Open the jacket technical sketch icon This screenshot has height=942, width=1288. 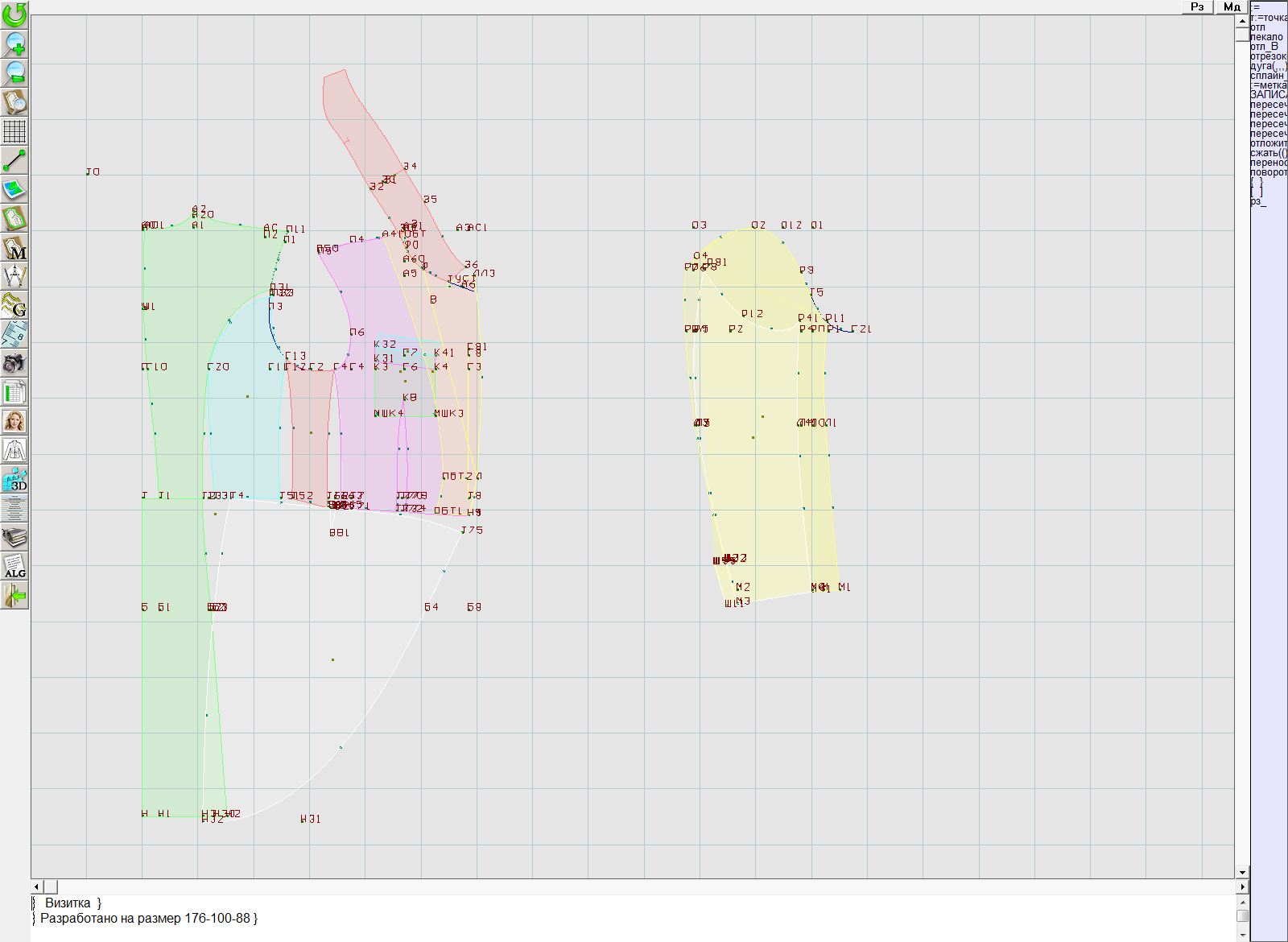14,450
